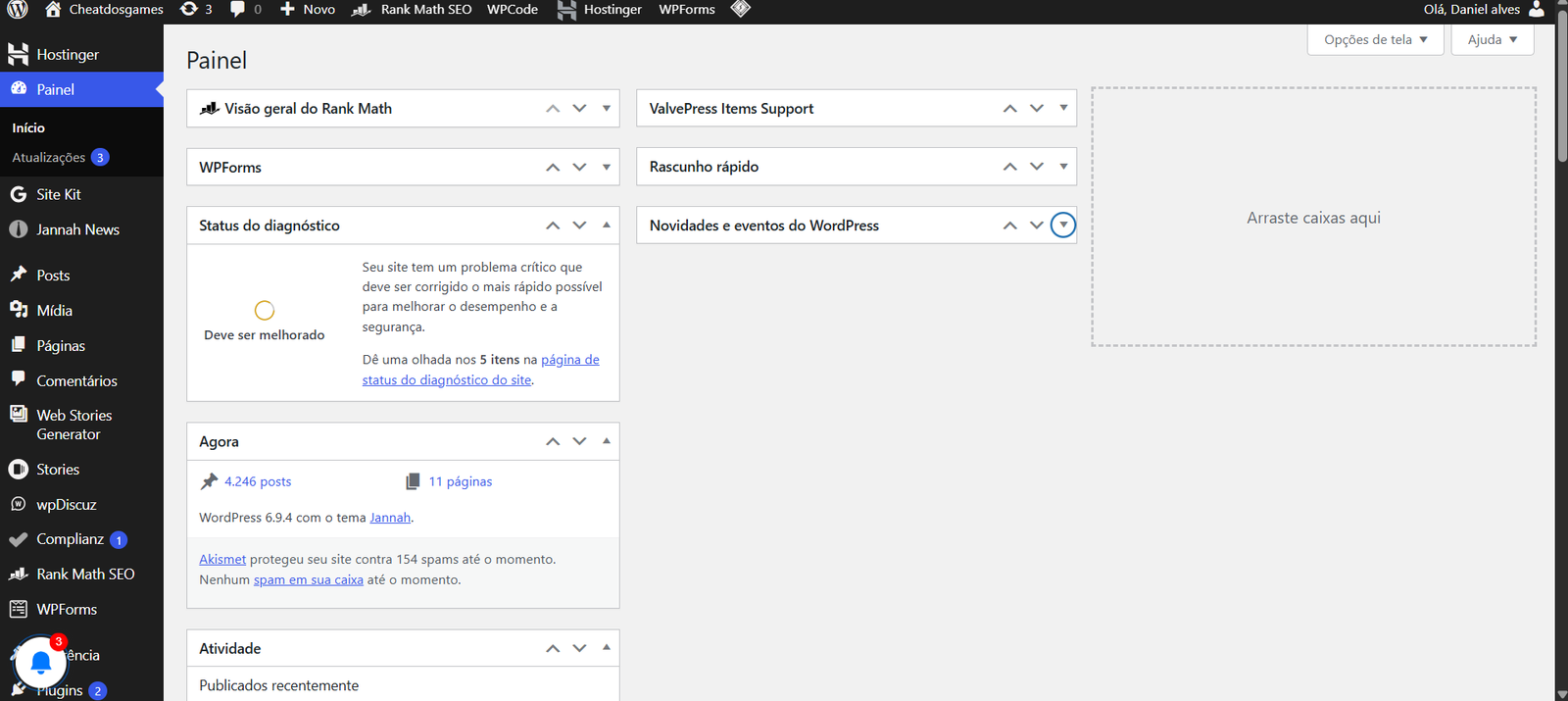Click the WordPress logo in admin bar
This screenshot has height=701, width=1568.
(18, 10)
